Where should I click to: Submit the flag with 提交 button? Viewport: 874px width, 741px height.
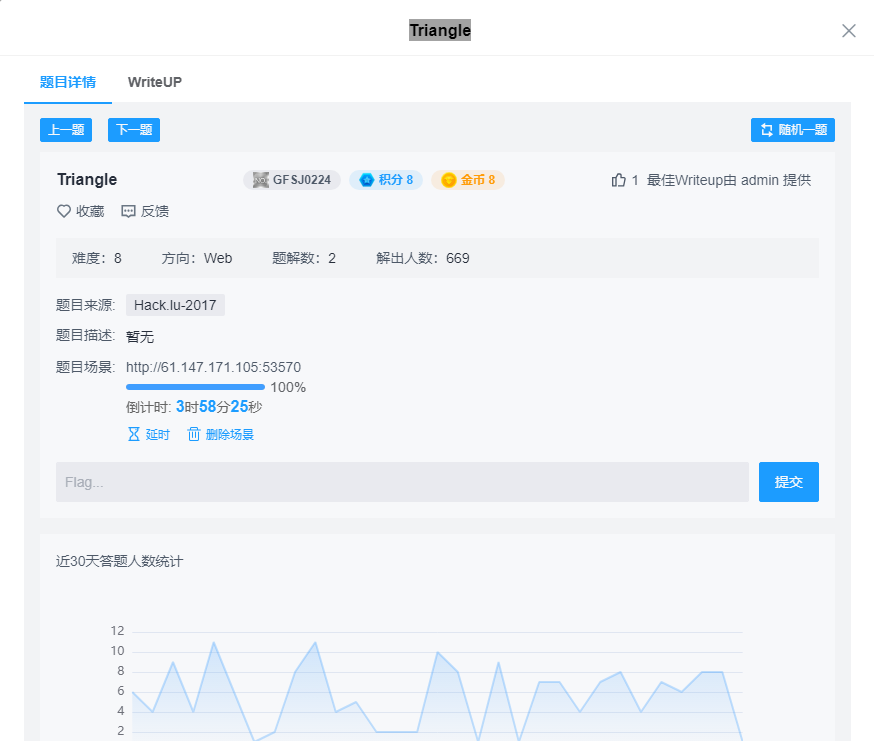(x=789, y=482)
